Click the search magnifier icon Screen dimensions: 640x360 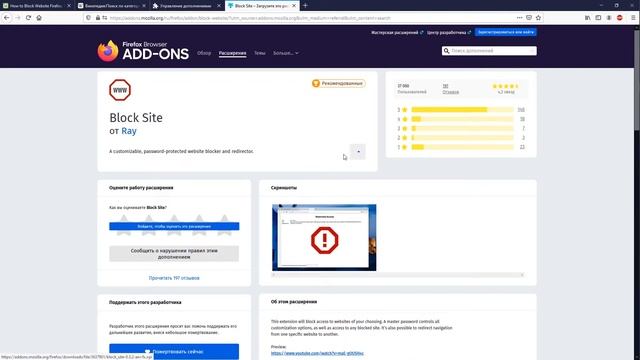[x=446, y=51]
